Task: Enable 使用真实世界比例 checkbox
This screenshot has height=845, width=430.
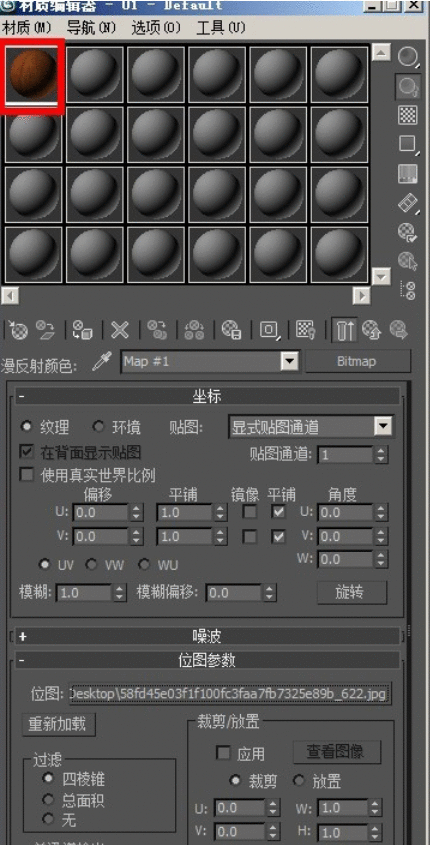Action: (x=26, y=475)
